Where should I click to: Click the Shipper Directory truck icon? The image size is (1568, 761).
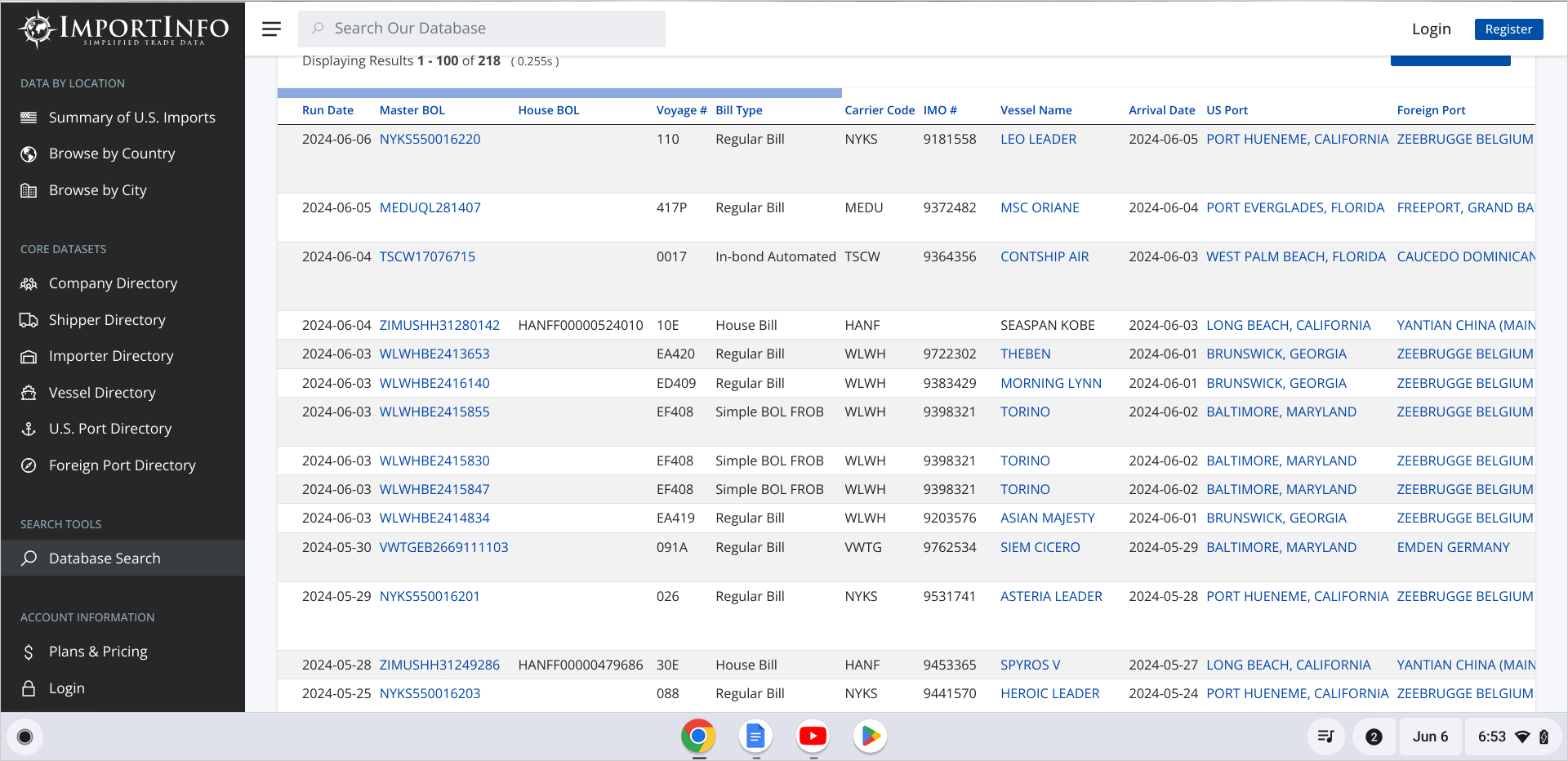point(29,320)
